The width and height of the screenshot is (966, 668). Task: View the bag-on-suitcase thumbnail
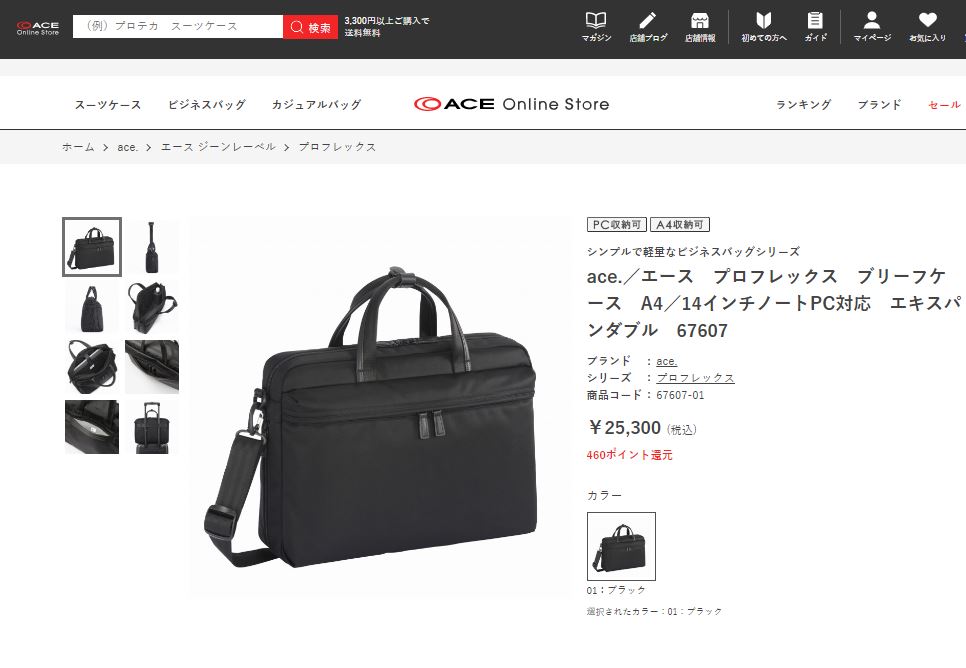(x=152, y=427)
